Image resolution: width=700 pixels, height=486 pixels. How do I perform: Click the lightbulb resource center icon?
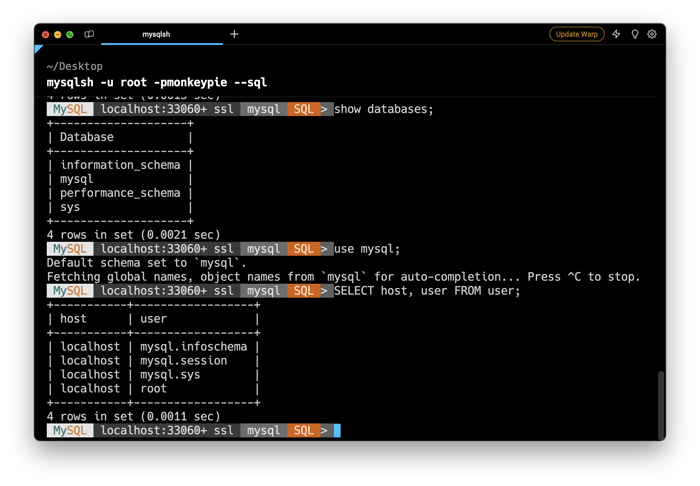(634, 34)
